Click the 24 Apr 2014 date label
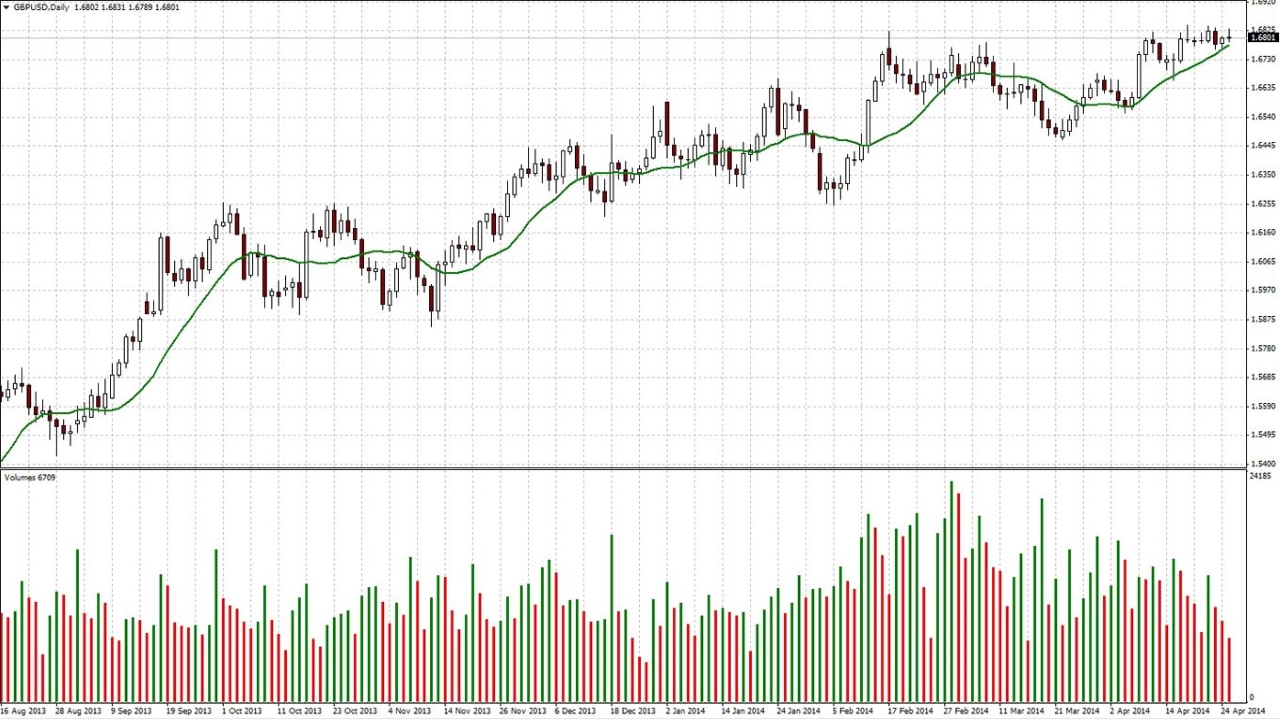Screen dimensions: 1280x720 click(1243, 711)
